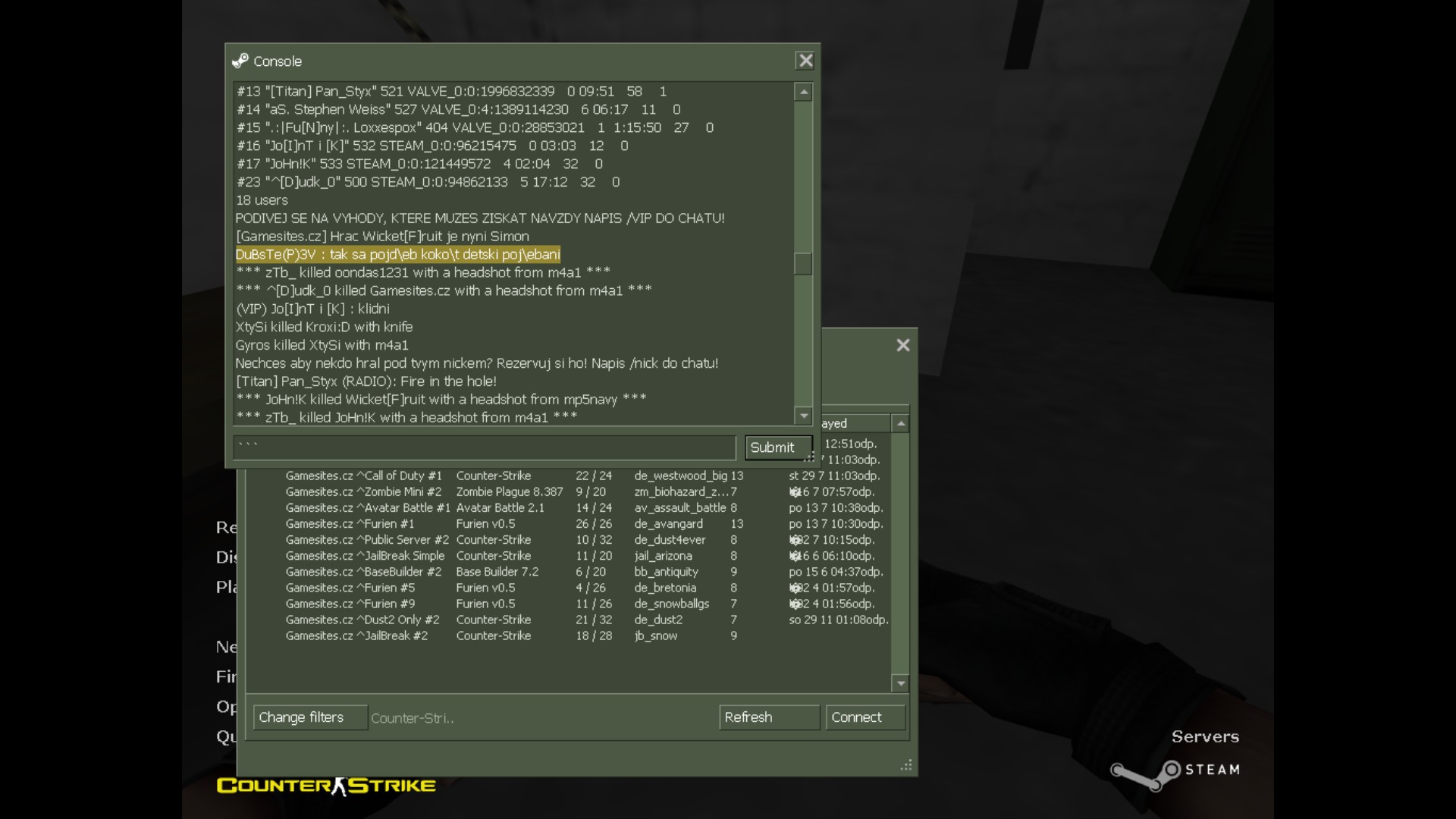Select Gamesites.cz Dust2 Only #2 server
The width and height of the screenshot is (1456, 819).
(567, 620)
